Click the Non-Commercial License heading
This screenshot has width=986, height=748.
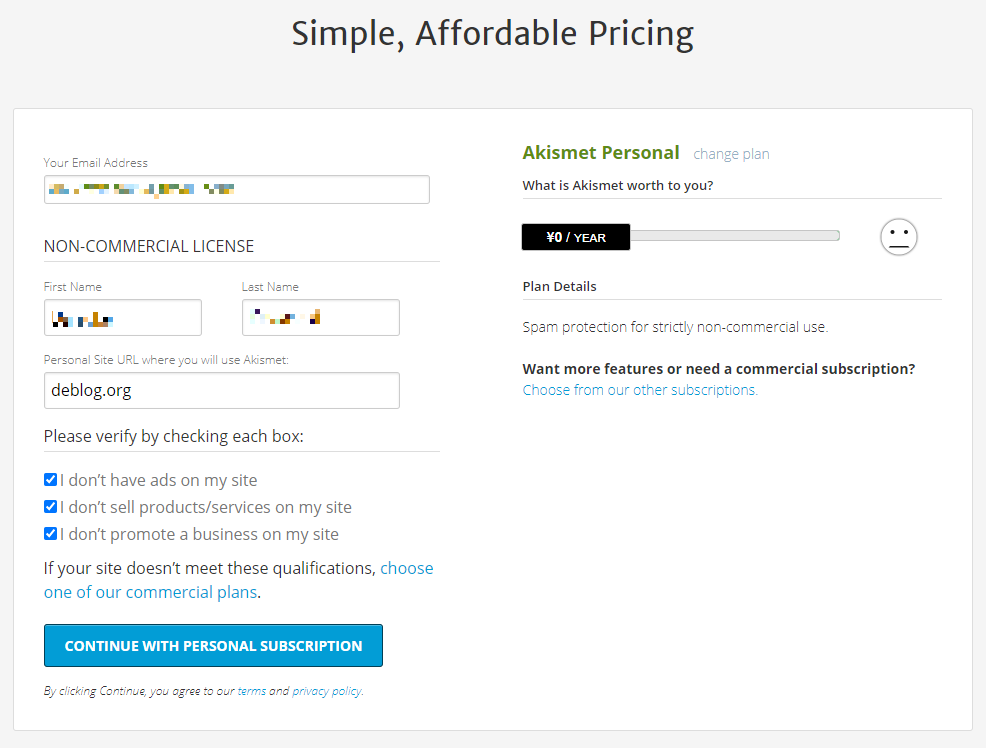149,246
